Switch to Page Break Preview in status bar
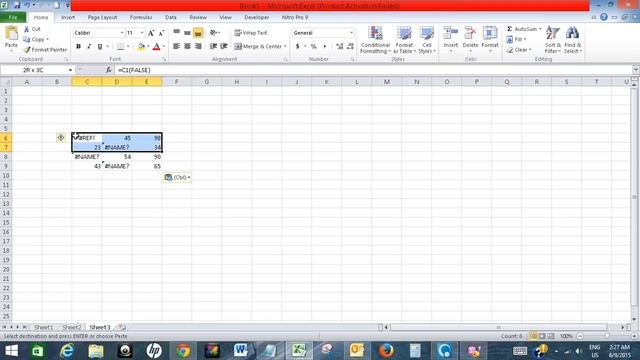Viewport: 640px width, 360px height. [x=551, y=336]
